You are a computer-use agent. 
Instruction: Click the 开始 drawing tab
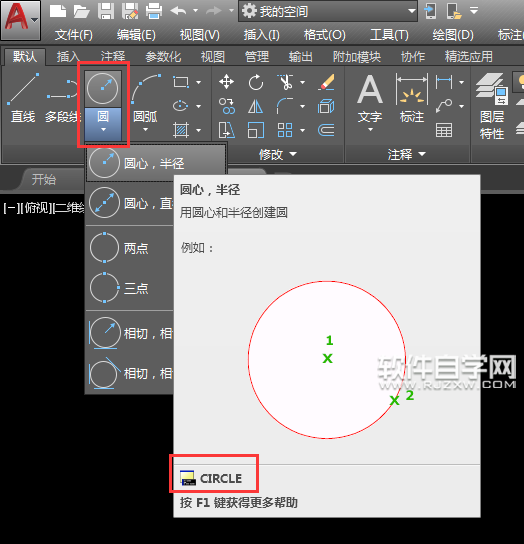[x=44, y=179]
